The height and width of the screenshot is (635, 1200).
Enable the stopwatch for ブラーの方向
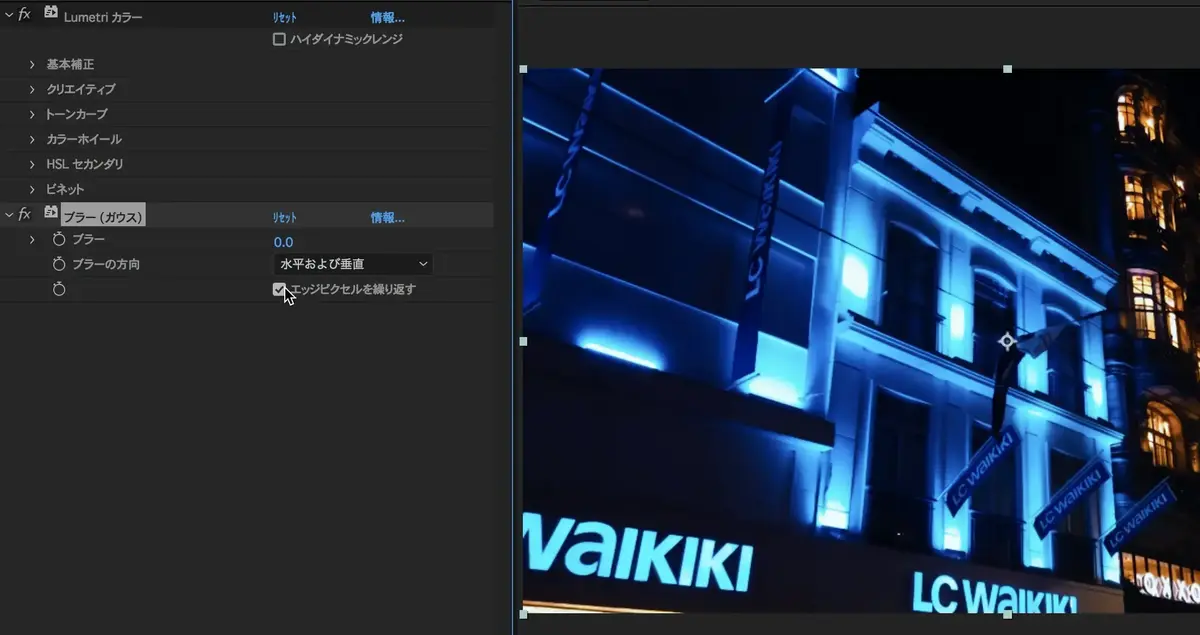click(59, 265)
